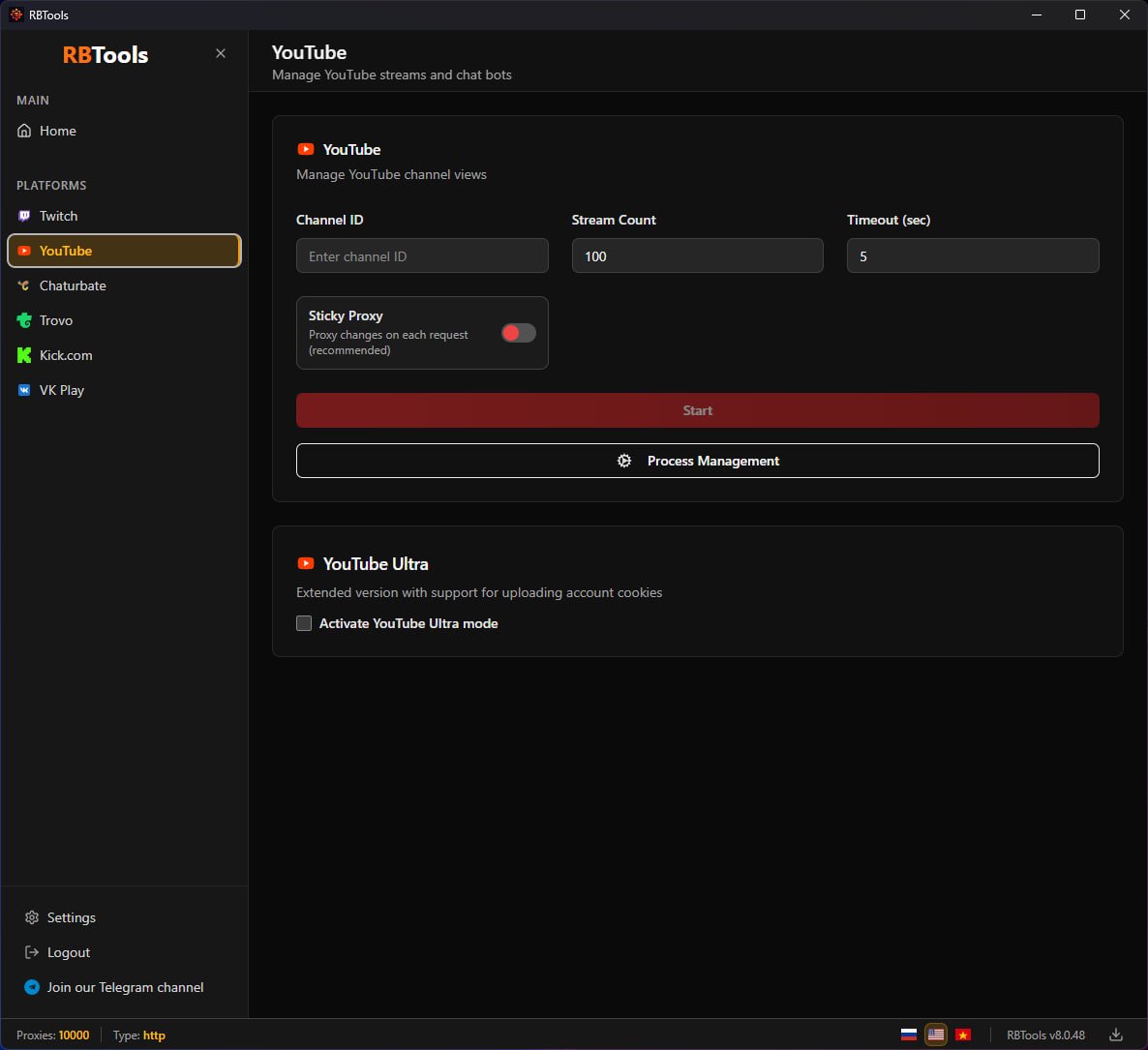
Task: Check Activate YouTube Ultra mode checkbox
Action: pos(304,623)
